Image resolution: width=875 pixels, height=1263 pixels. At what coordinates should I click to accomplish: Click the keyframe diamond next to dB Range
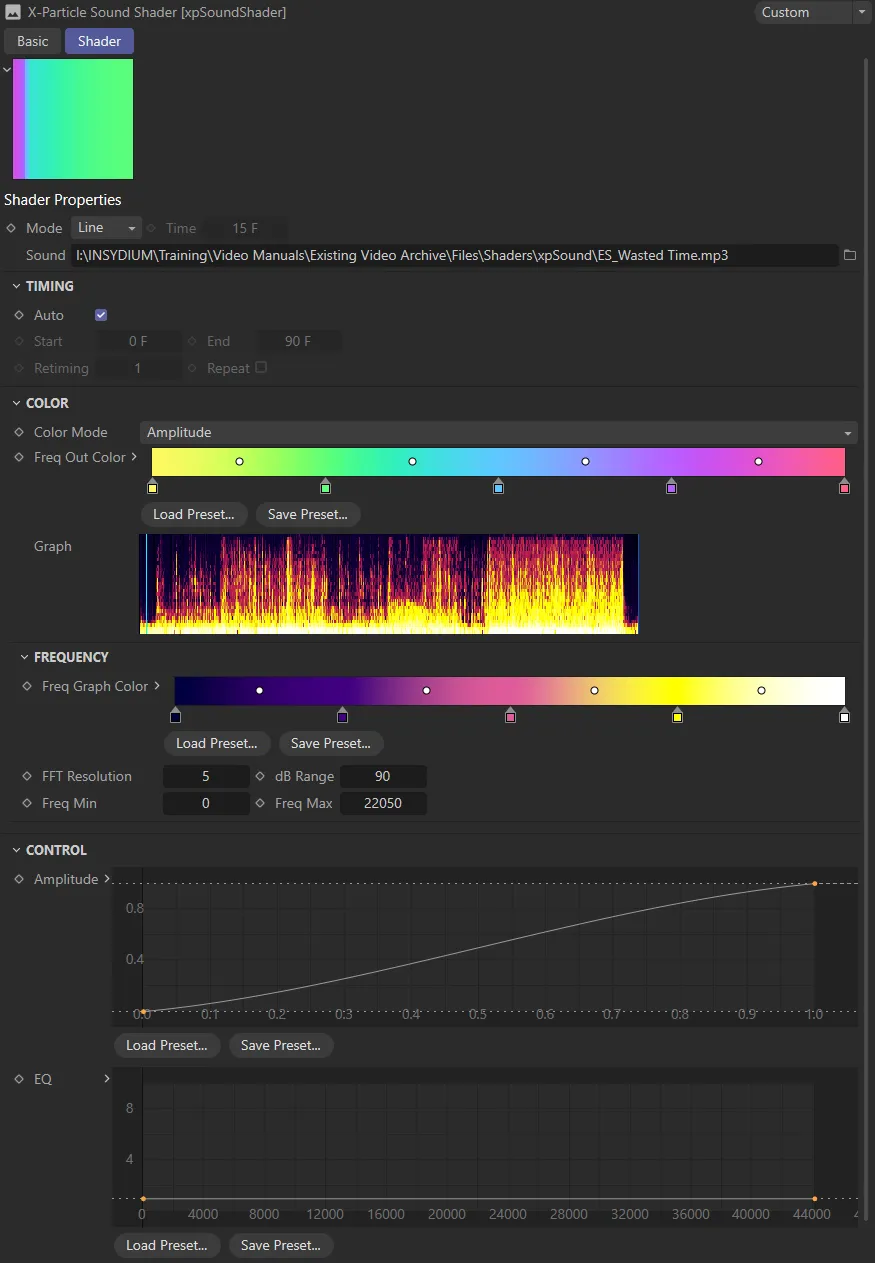coord(261,776)
